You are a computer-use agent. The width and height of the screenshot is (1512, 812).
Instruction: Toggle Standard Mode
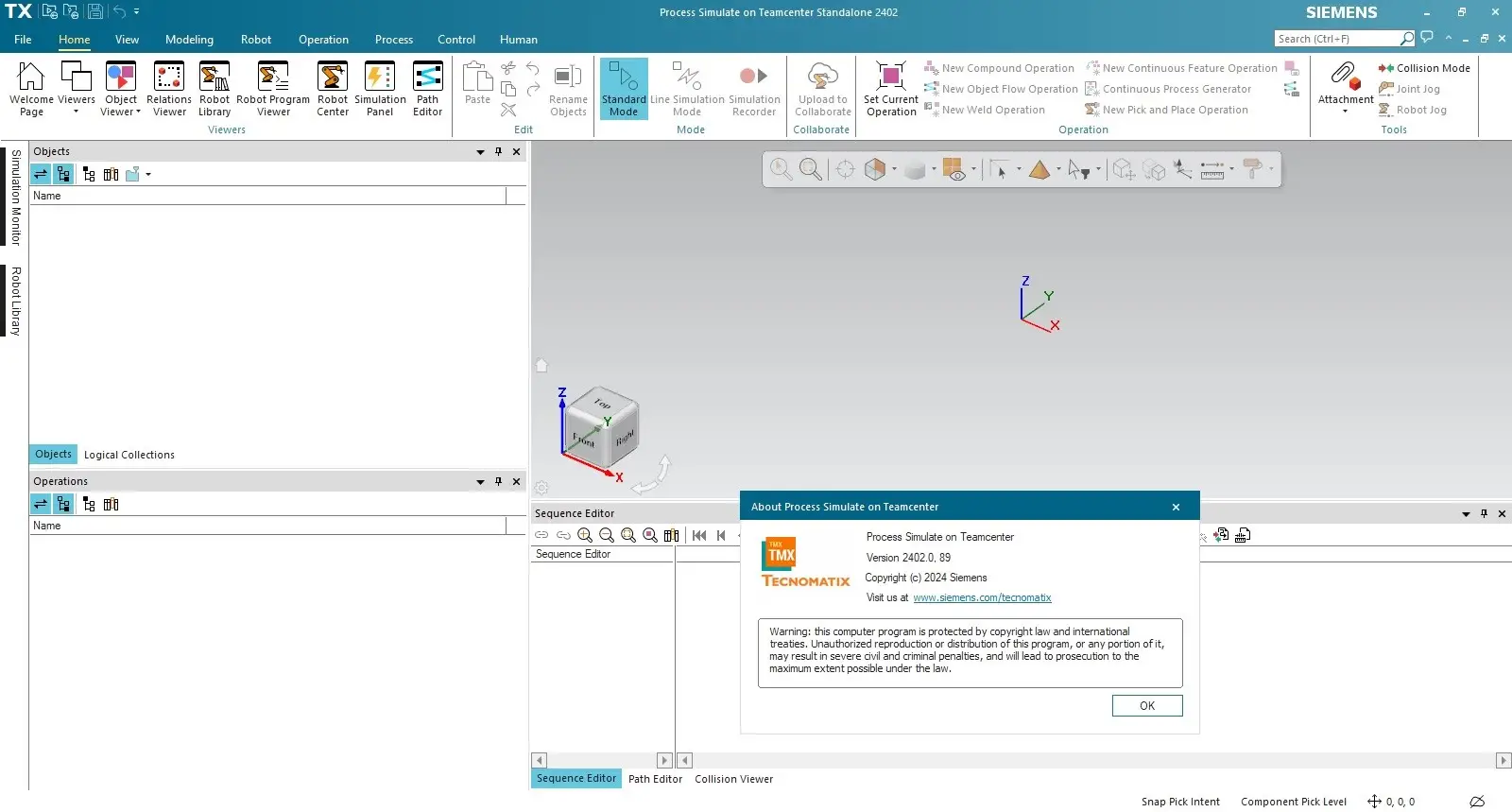[x=624, y=89]
